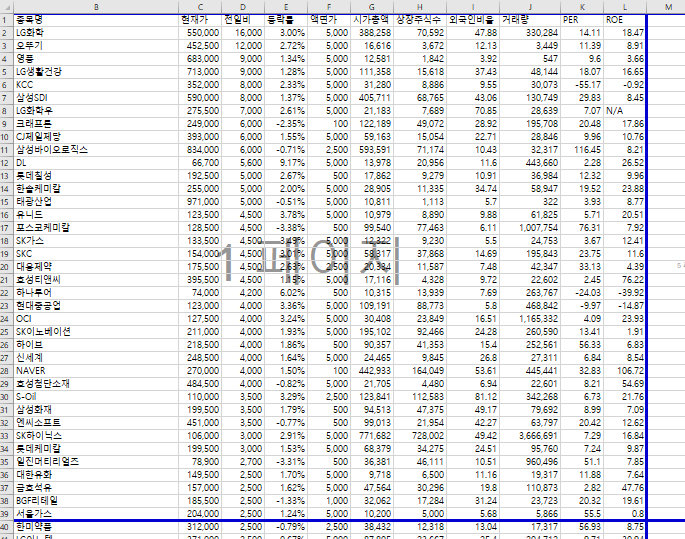The width and height of the screenshot is (685, 539).
Task: Click the 3,666,691 volume cell
Action: click(x=530, y=436)
